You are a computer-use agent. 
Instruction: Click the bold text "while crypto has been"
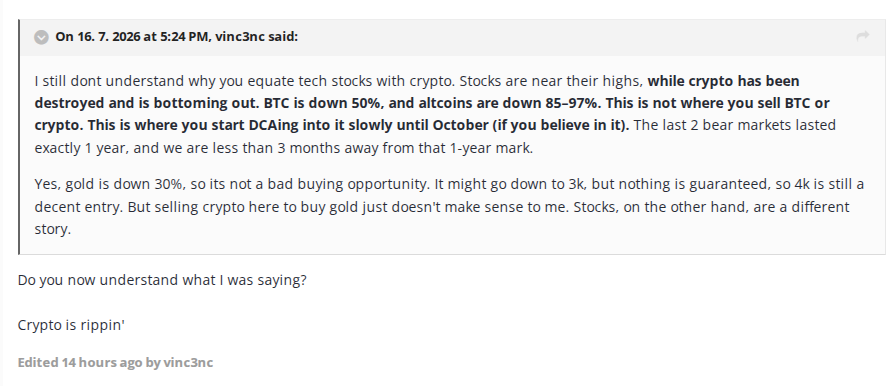pos(723,81)
